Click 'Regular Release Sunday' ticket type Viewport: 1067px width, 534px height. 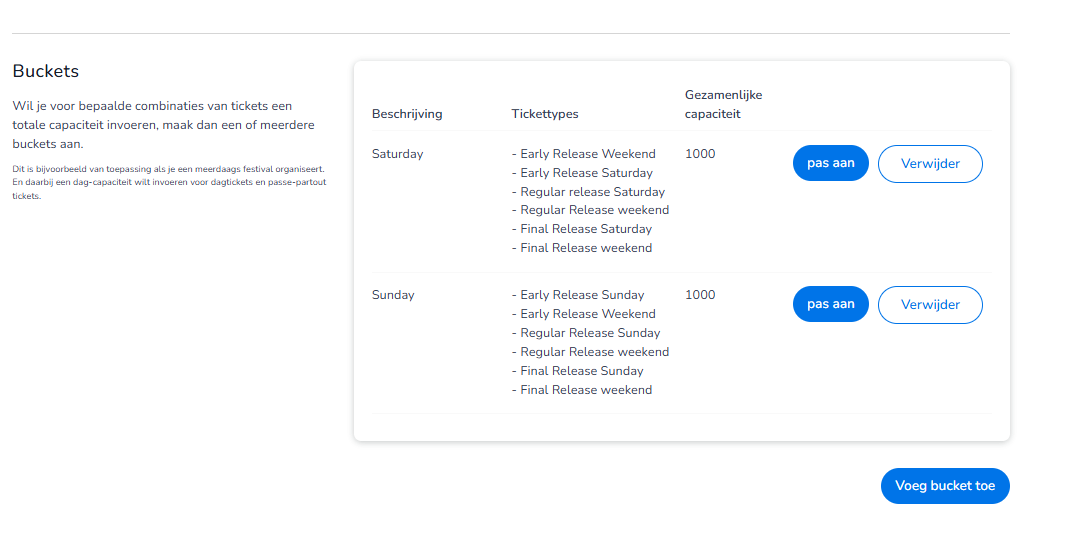(x=590, y=333)
